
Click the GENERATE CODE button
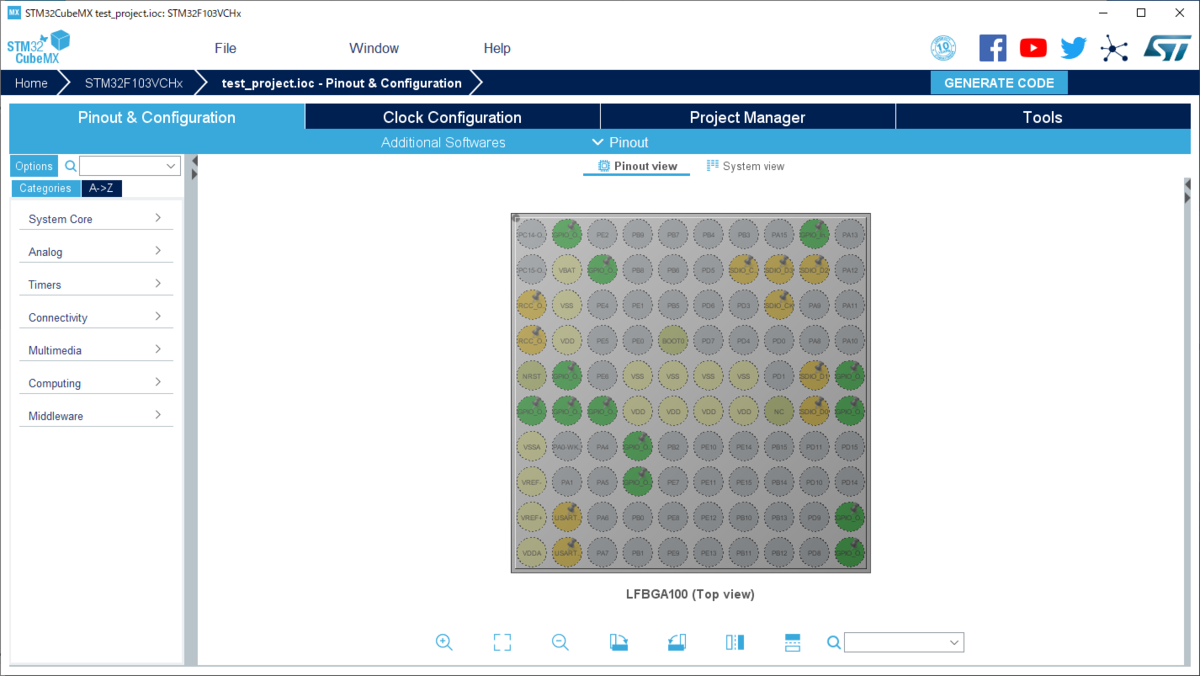point(999,83)
